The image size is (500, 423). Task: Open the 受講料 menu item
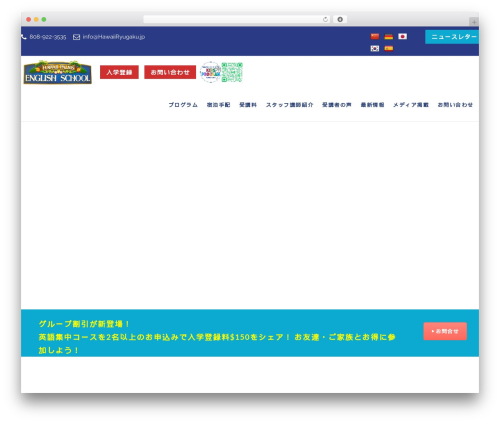pos(248,105)
